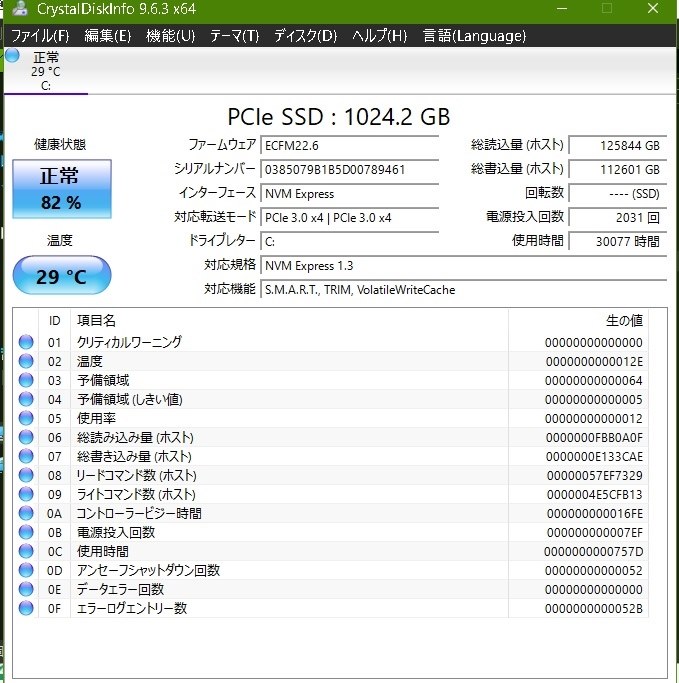Select the C: drive tab
Screen dimensions: 679x683
point(46,71)
